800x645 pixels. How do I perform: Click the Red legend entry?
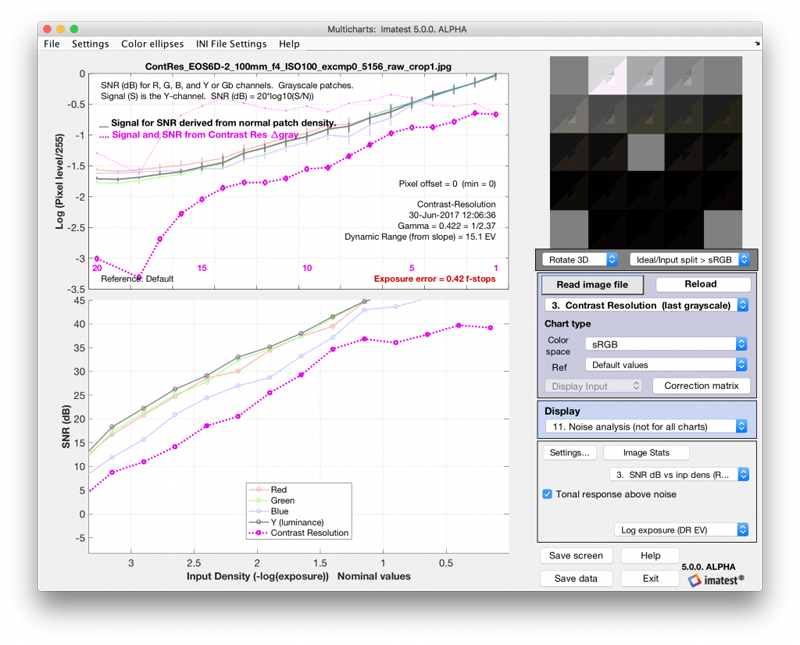(x=267, y=489)
